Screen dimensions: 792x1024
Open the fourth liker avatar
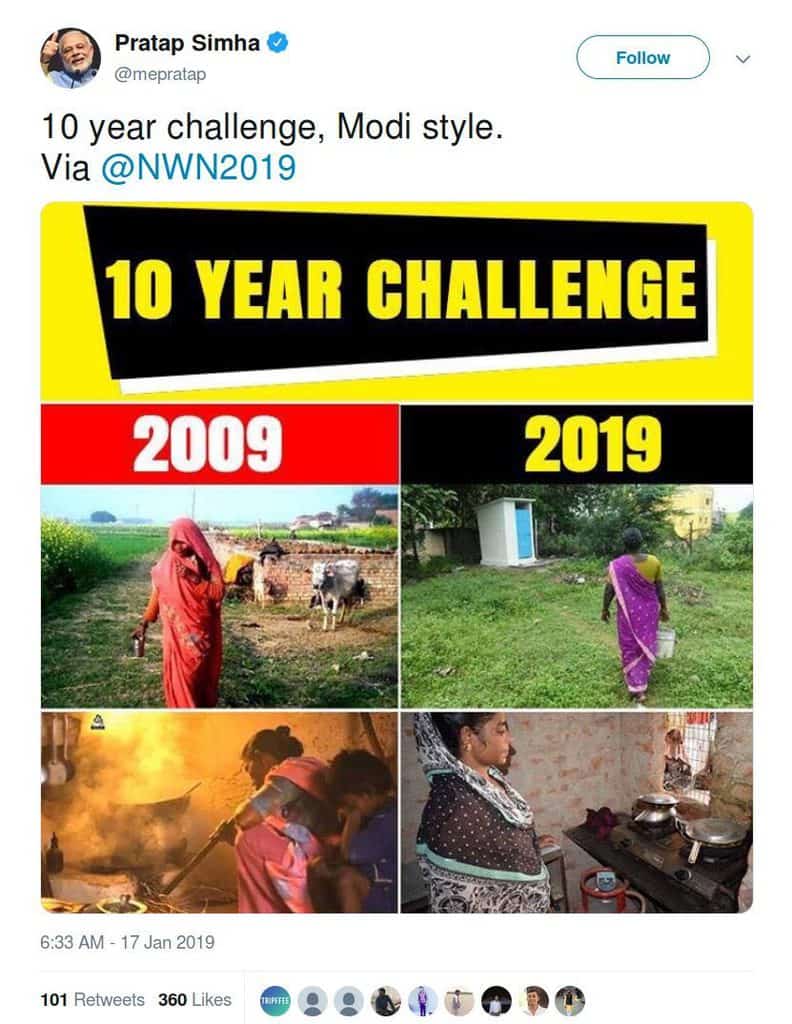pyautogui.click(x=386, y=1000)
